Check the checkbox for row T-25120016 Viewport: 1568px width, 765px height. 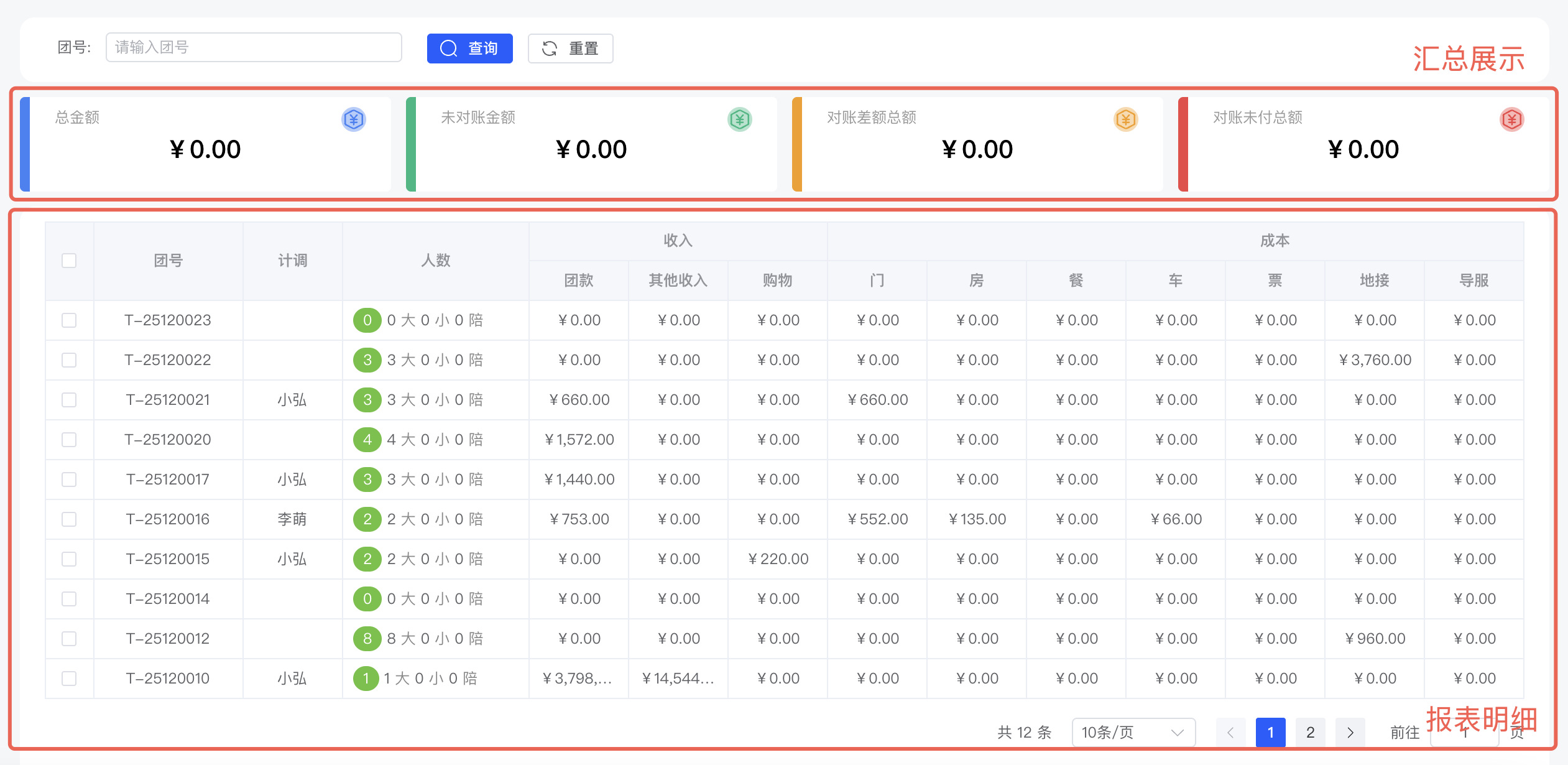pyautogui.click(x=68, y=519)
